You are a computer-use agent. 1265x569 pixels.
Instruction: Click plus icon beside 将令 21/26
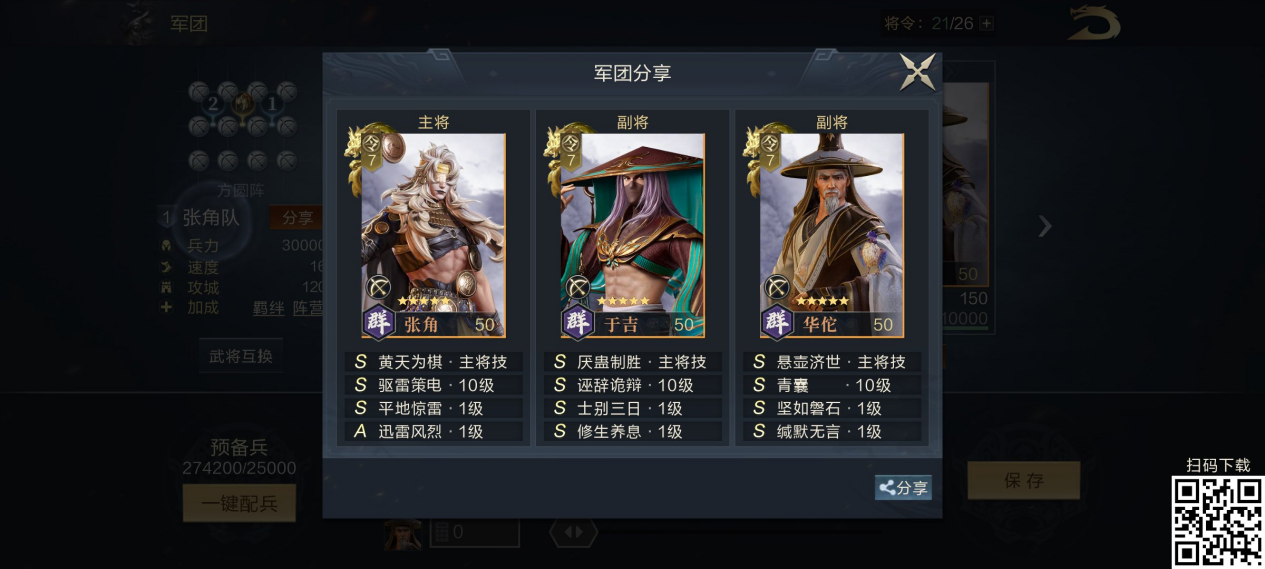(x=987, y=23)
